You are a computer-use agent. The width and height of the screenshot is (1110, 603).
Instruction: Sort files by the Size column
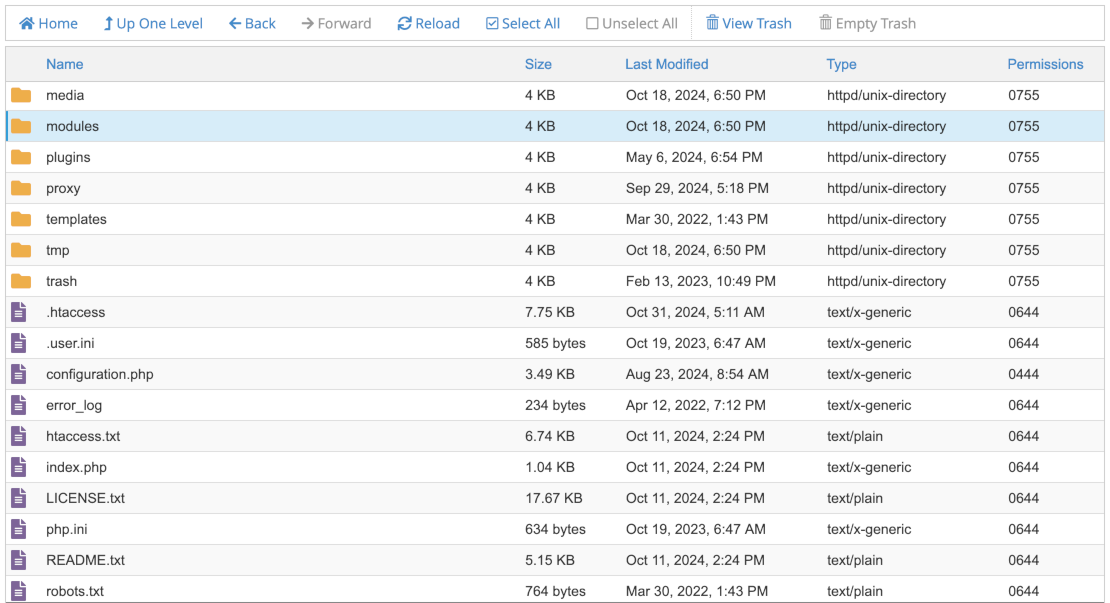pos(538,64)
